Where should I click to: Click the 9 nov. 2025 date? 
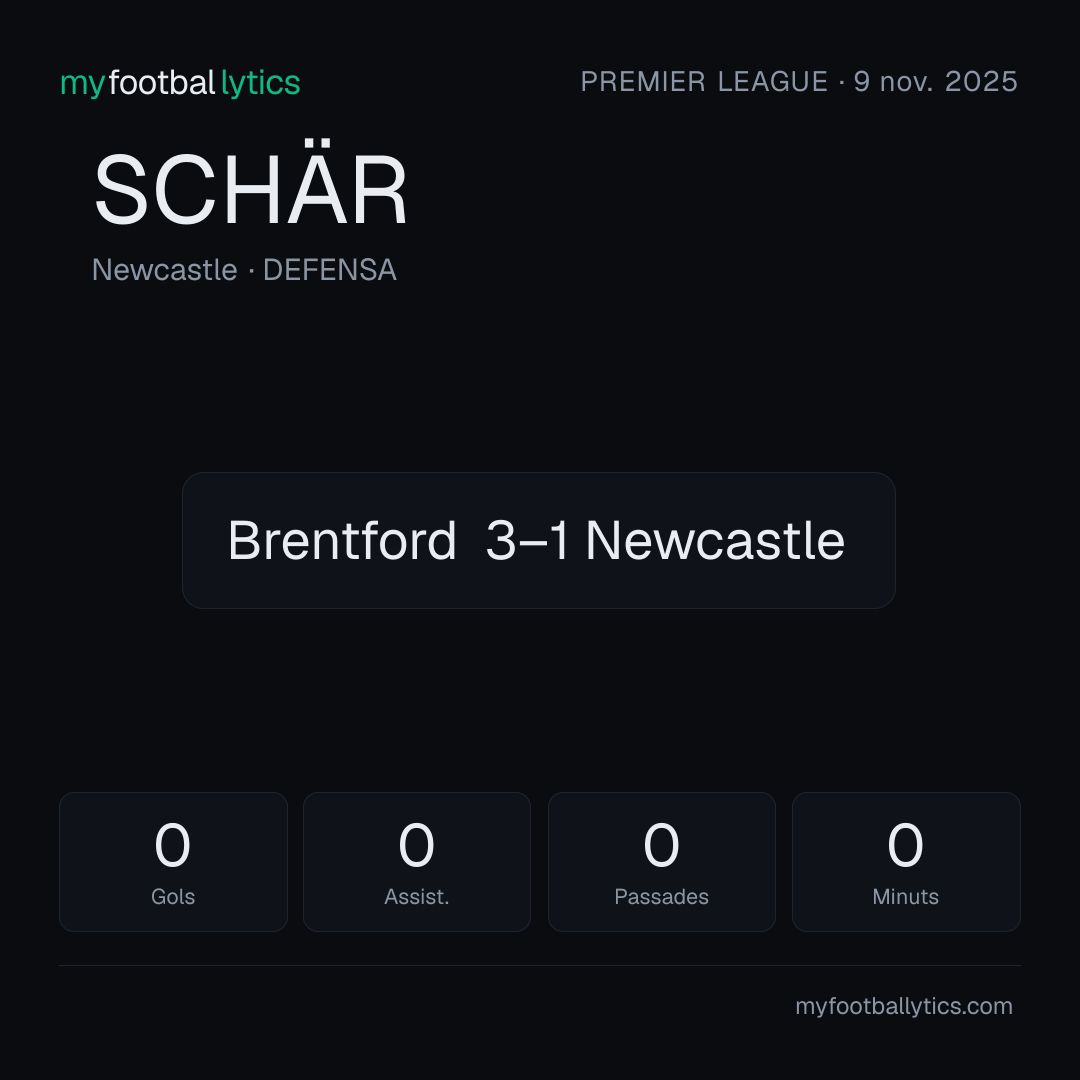(935, 82)
